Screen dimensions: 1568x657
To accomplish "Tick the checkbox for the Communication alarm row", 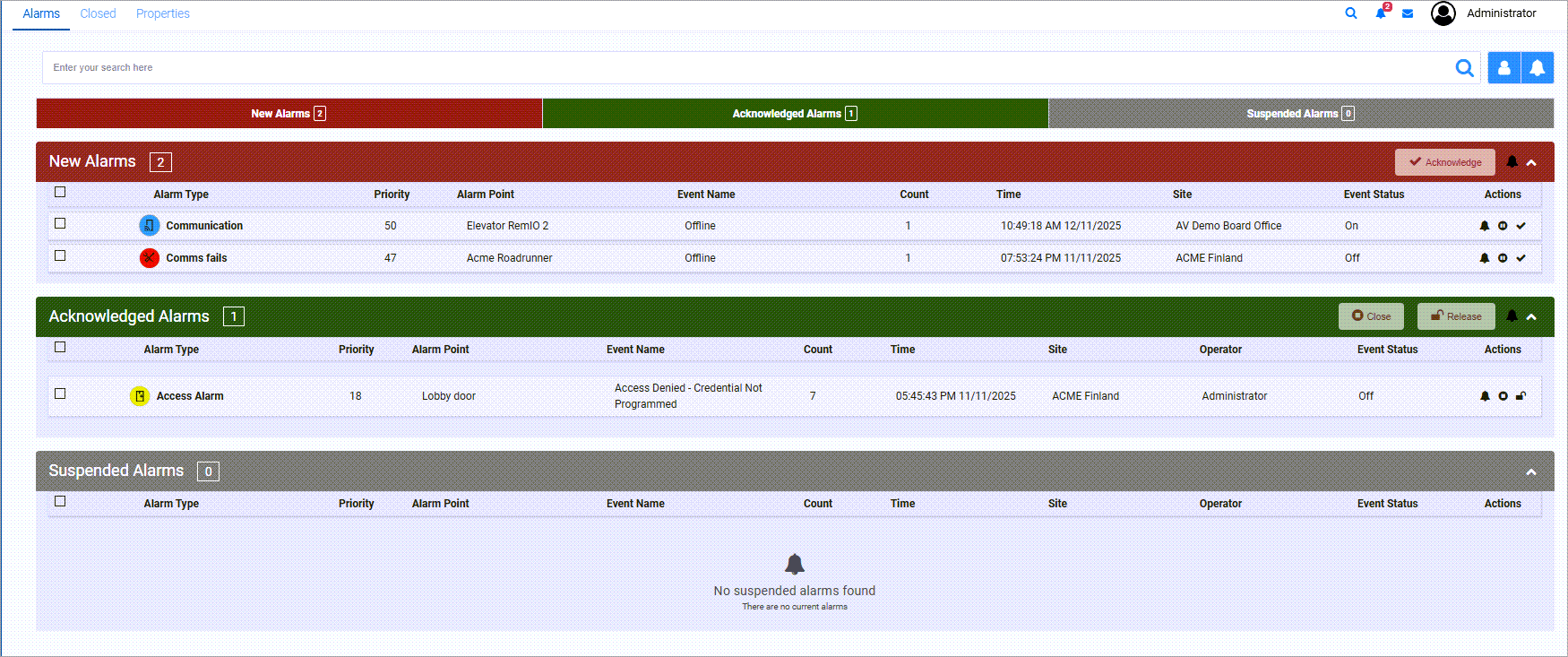I will (60, 224).
